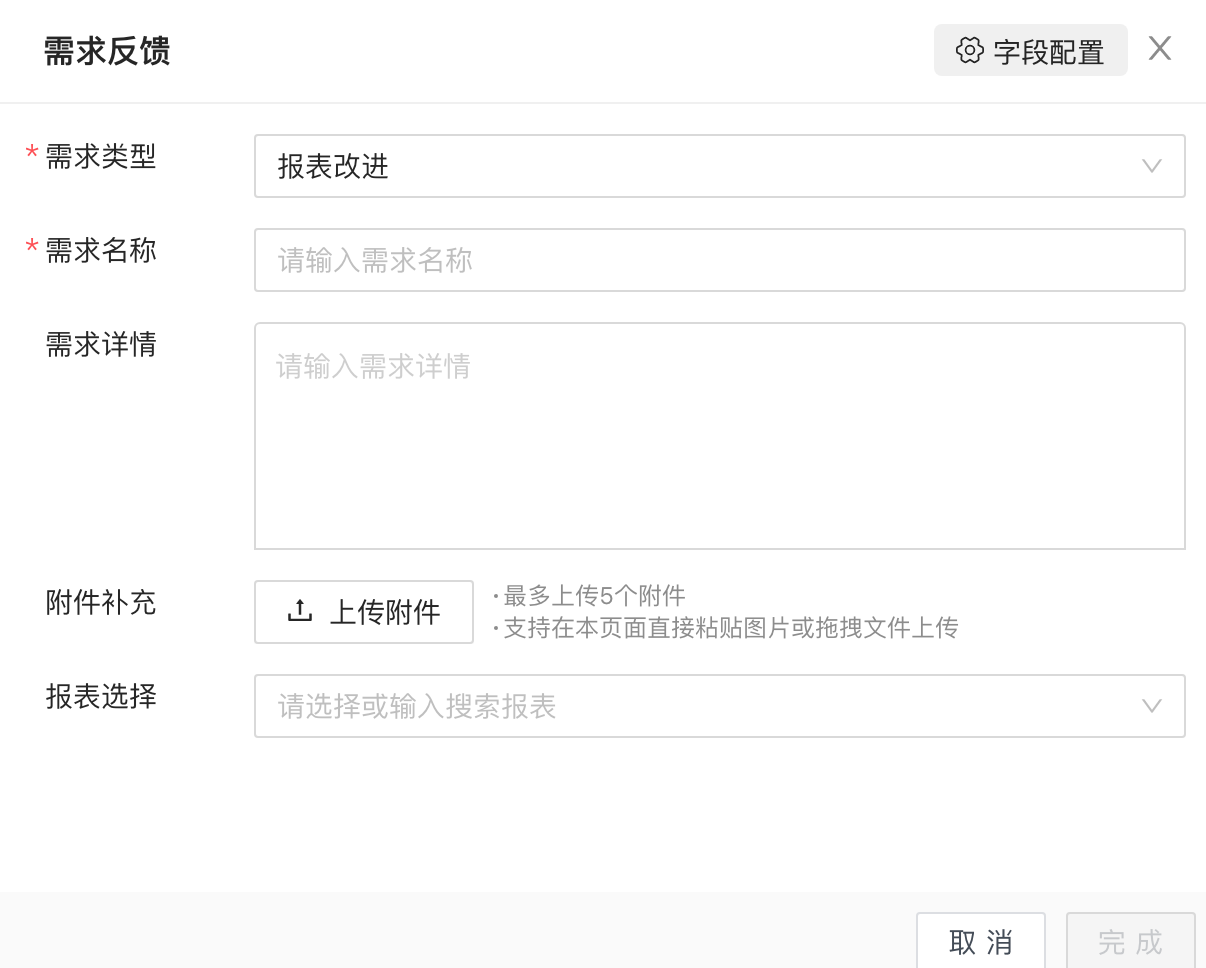This screenshot has height=968, width=1206.
Task: Click the 附件补充 label
Action: click(101, 602)
